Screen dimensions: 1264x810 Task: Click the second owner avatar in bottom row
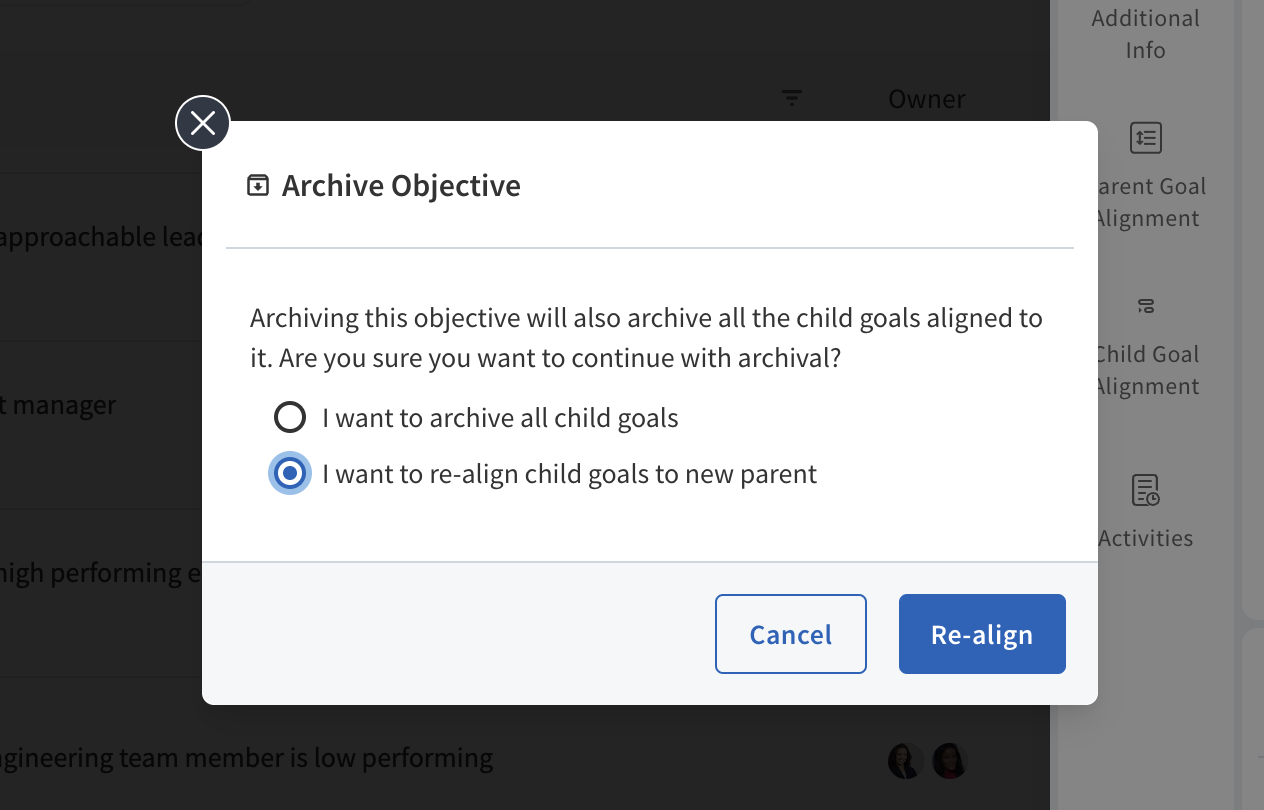click(x=949, y=761)
